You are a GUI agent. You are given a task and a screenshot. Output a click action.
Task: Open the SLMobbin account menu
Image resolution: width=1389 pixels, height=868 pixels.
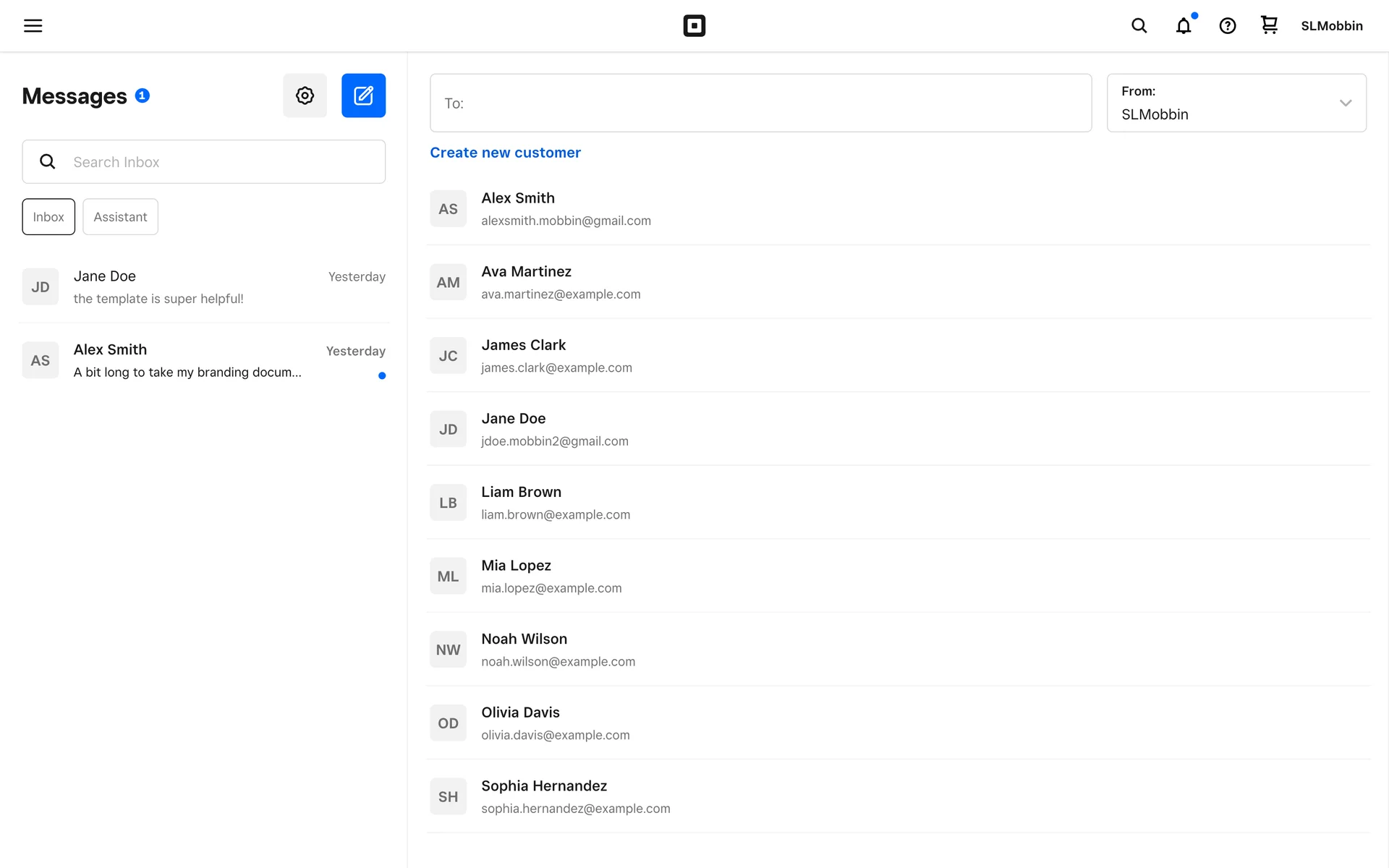coord(1331,26)
